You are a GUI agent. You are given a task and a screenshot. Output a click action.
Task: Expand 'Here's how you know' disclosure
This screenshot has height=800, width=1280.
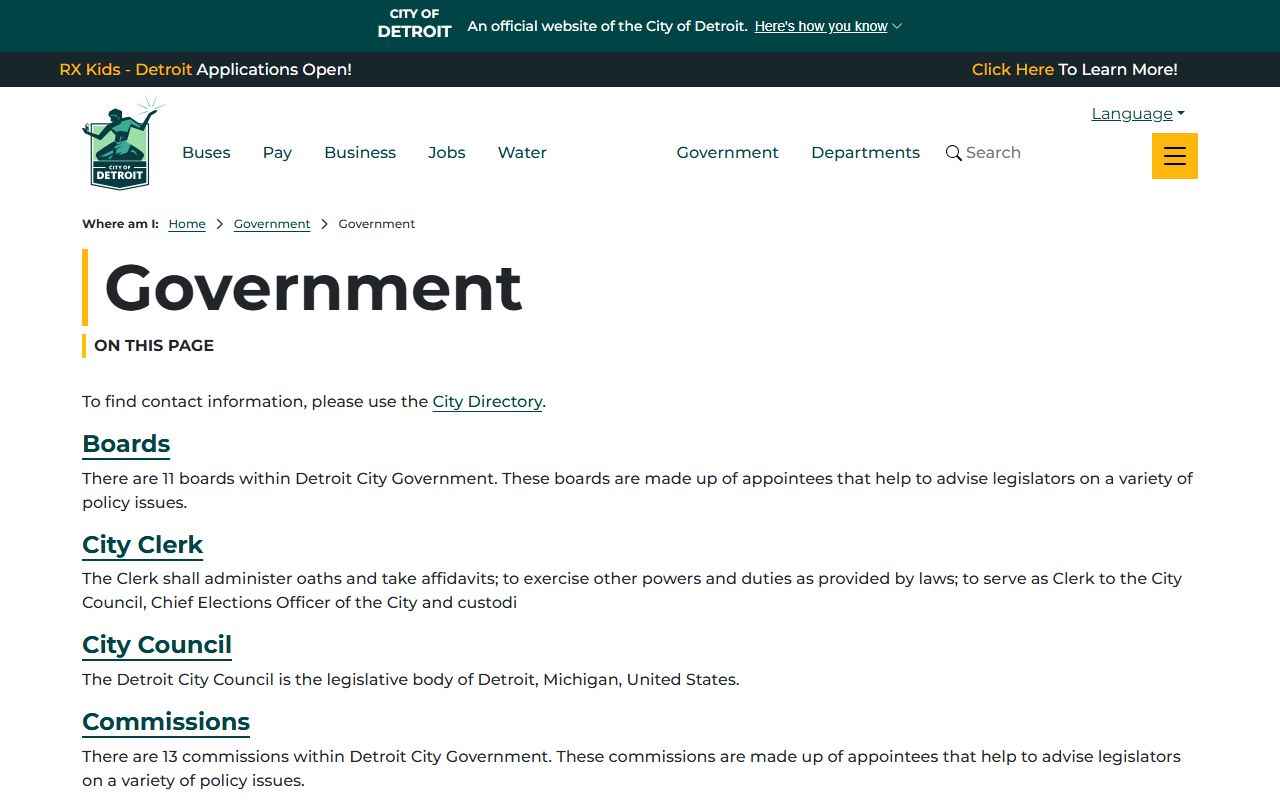pos(828,26)
